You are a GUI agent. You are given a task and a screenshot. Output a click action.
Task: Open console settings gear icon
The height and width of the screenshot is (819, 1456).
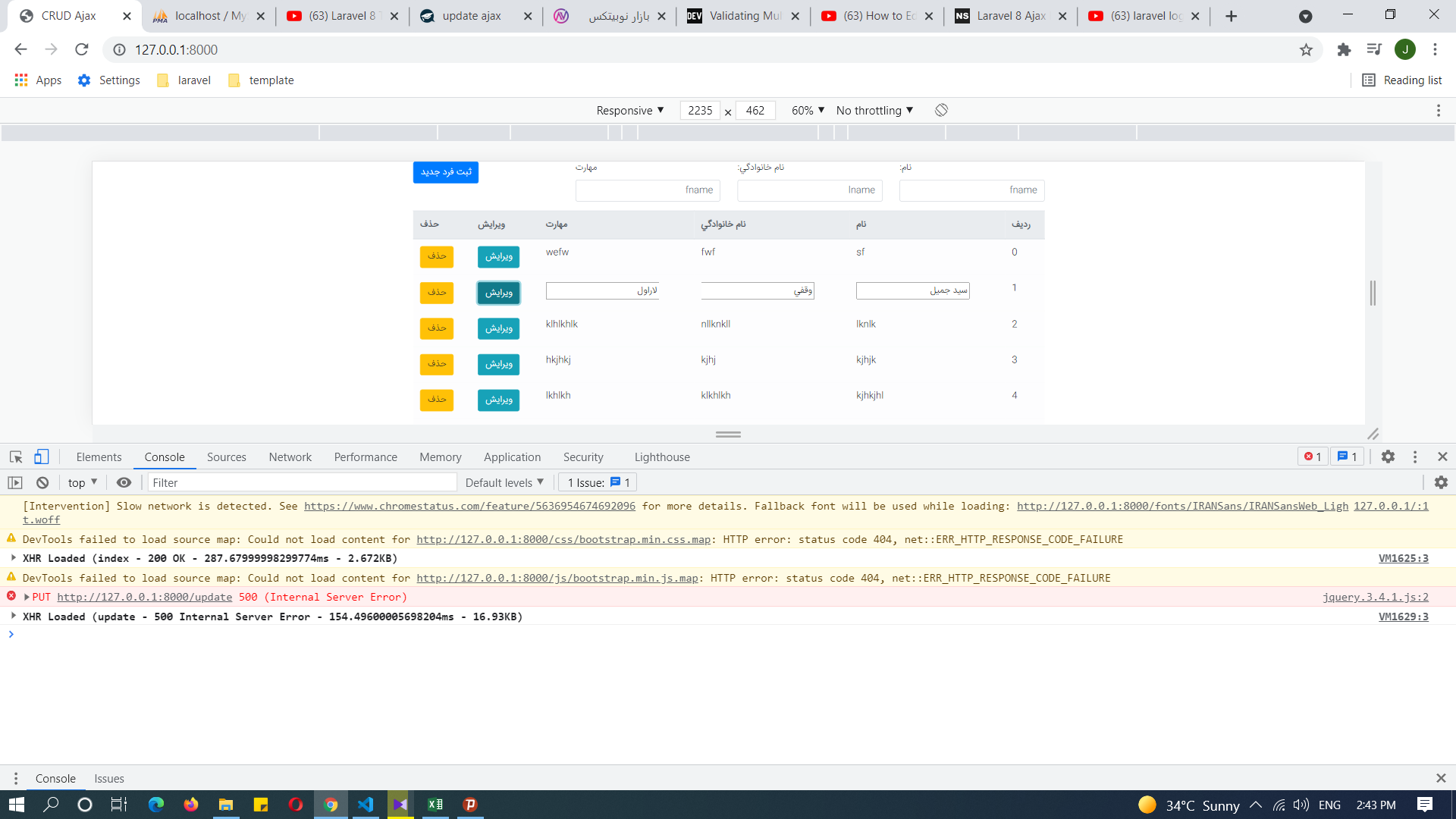tap(1441, 482)
